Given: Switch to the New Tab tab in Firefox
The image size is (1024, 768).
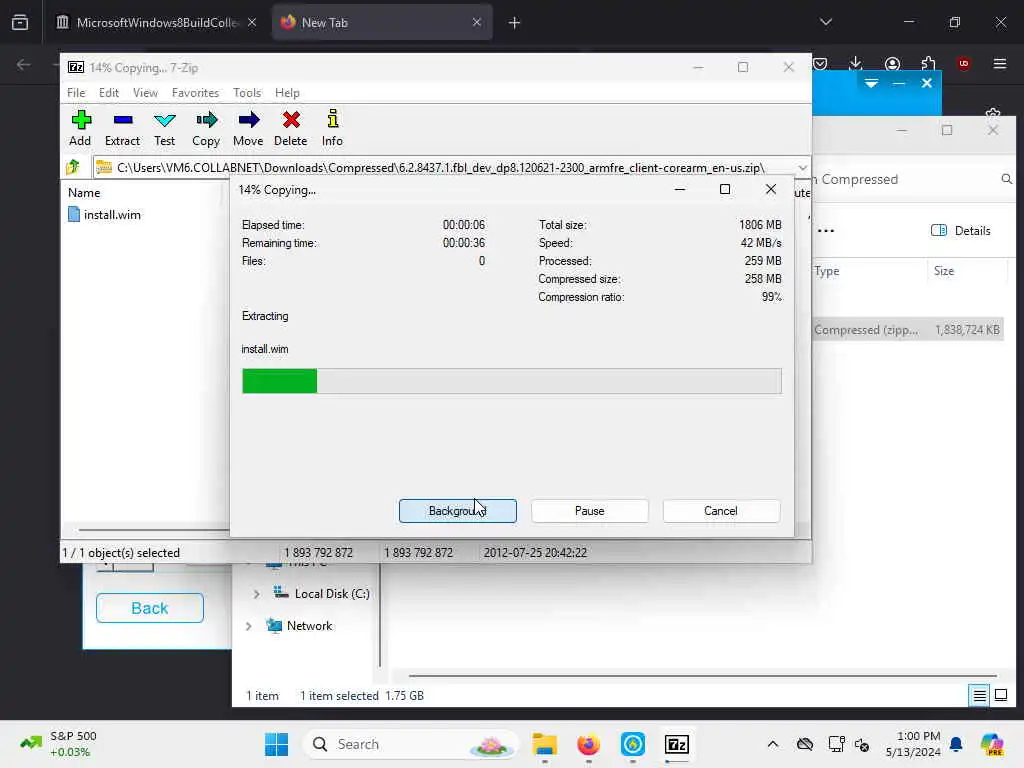Looking at the screenshot, I should (x=381, y=22).
